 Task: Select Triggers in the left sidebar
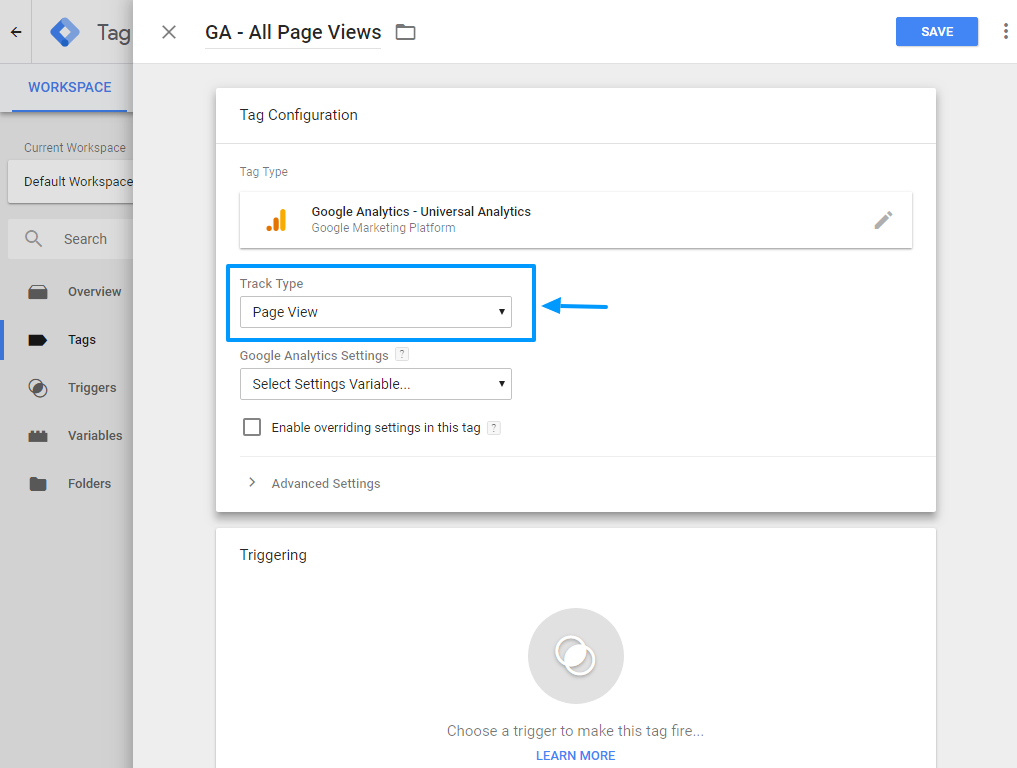(91, 388)
